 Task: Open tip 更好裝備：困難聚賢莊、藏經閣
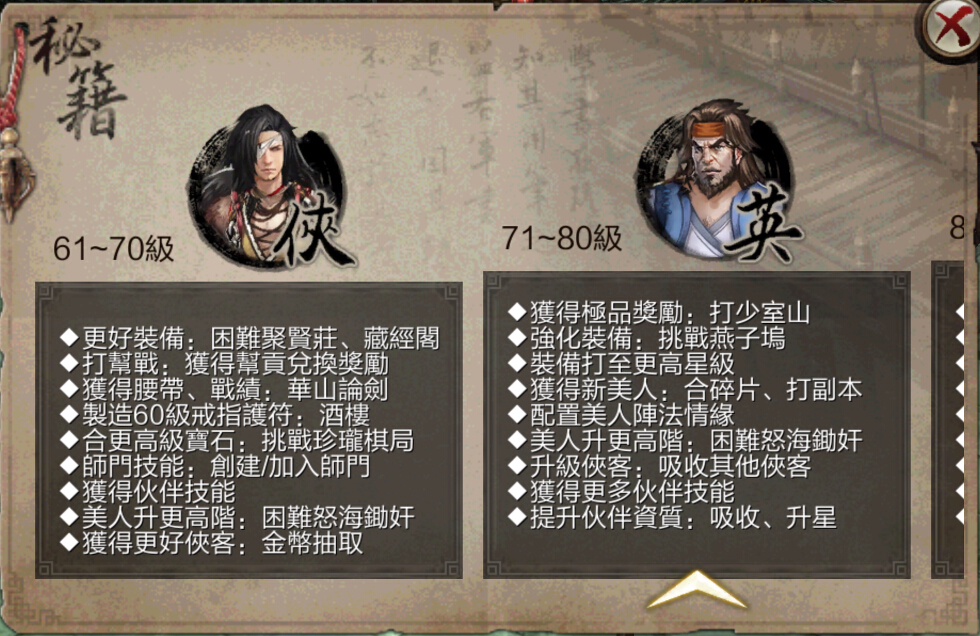tap(250, 339)
